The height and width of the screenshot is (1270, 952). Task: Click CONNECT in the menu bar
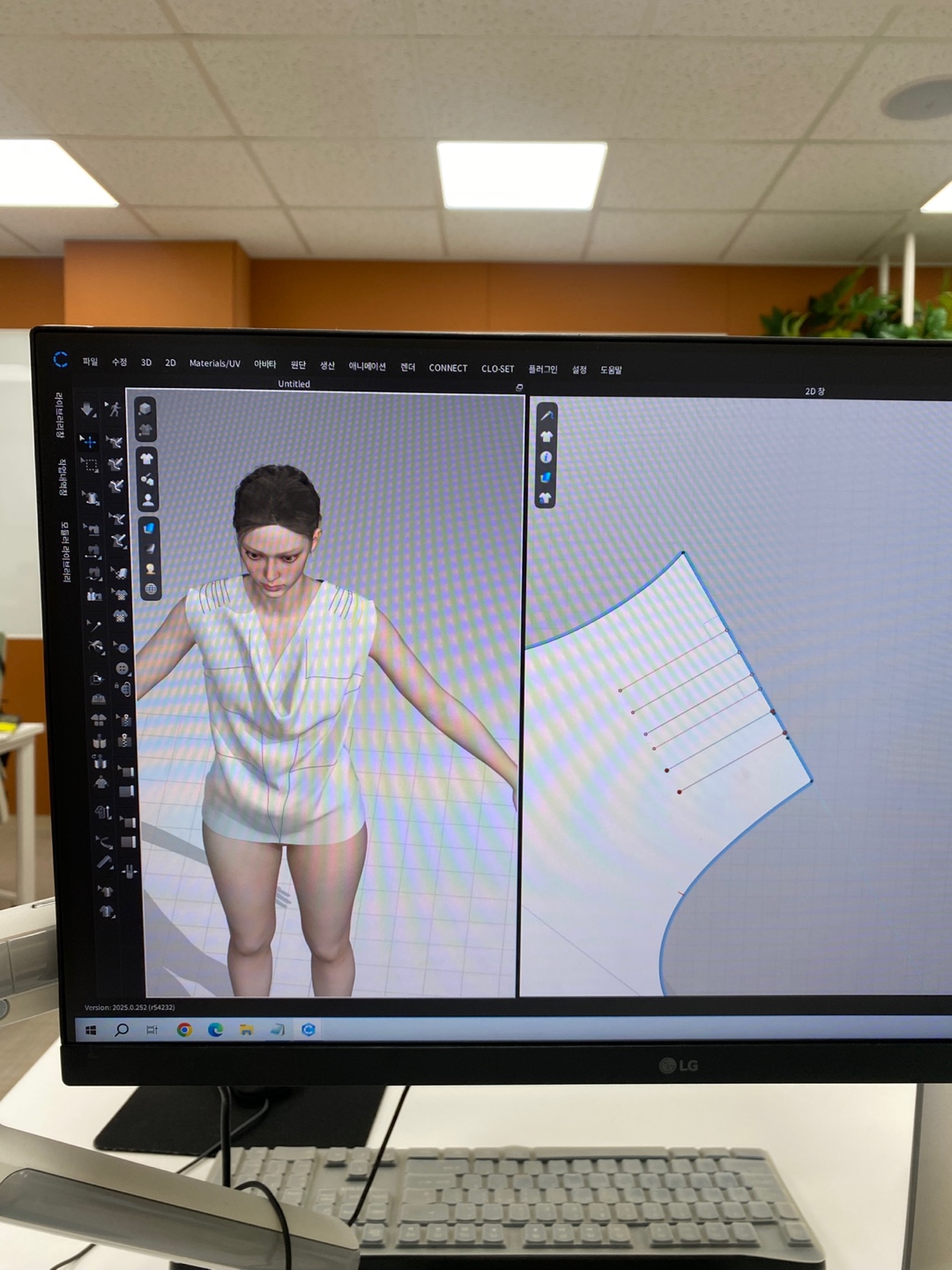(x=448, y=368)
